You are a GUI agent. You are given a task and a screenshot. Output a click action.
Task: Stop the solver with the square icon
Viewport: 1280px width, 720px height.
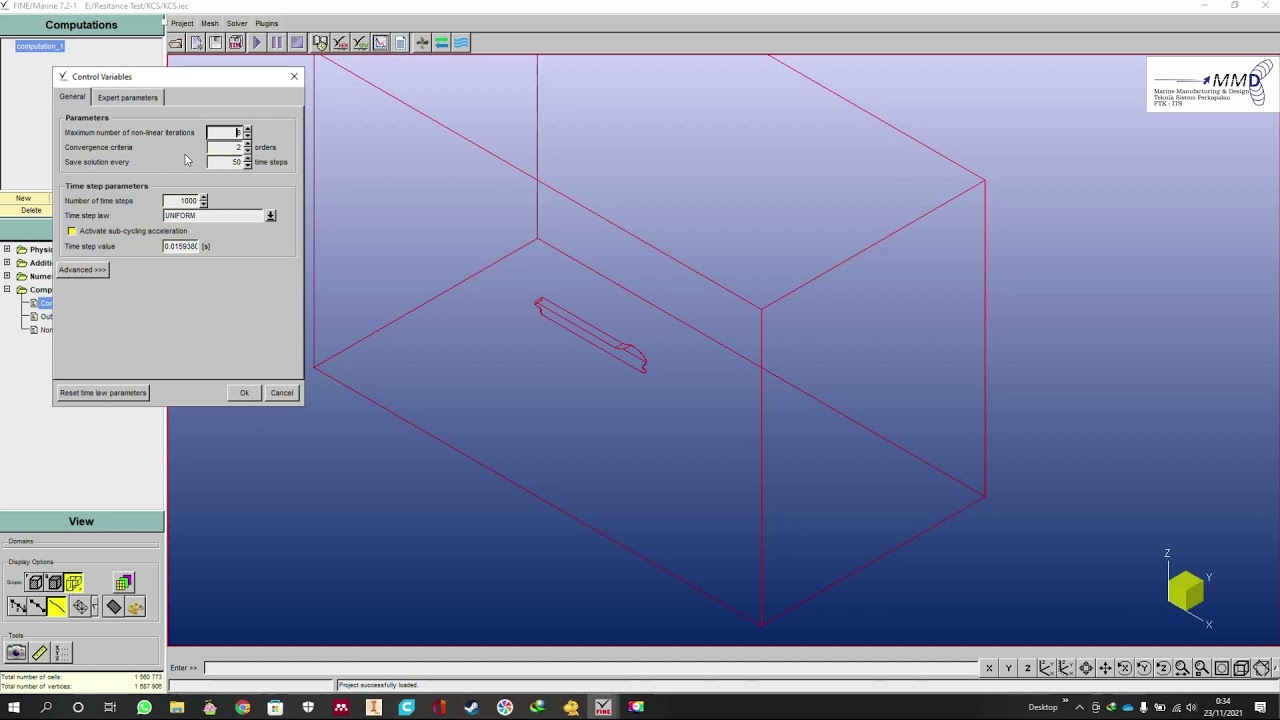click(297, 42)
